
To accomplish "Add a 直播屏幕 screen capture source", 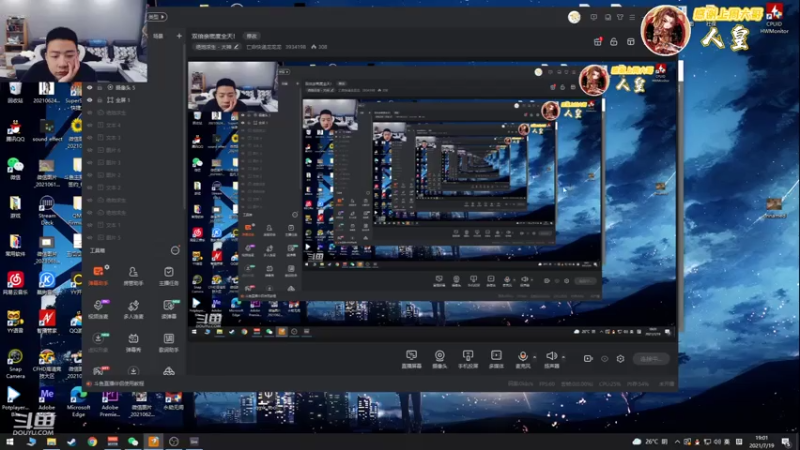I will 411,357.
